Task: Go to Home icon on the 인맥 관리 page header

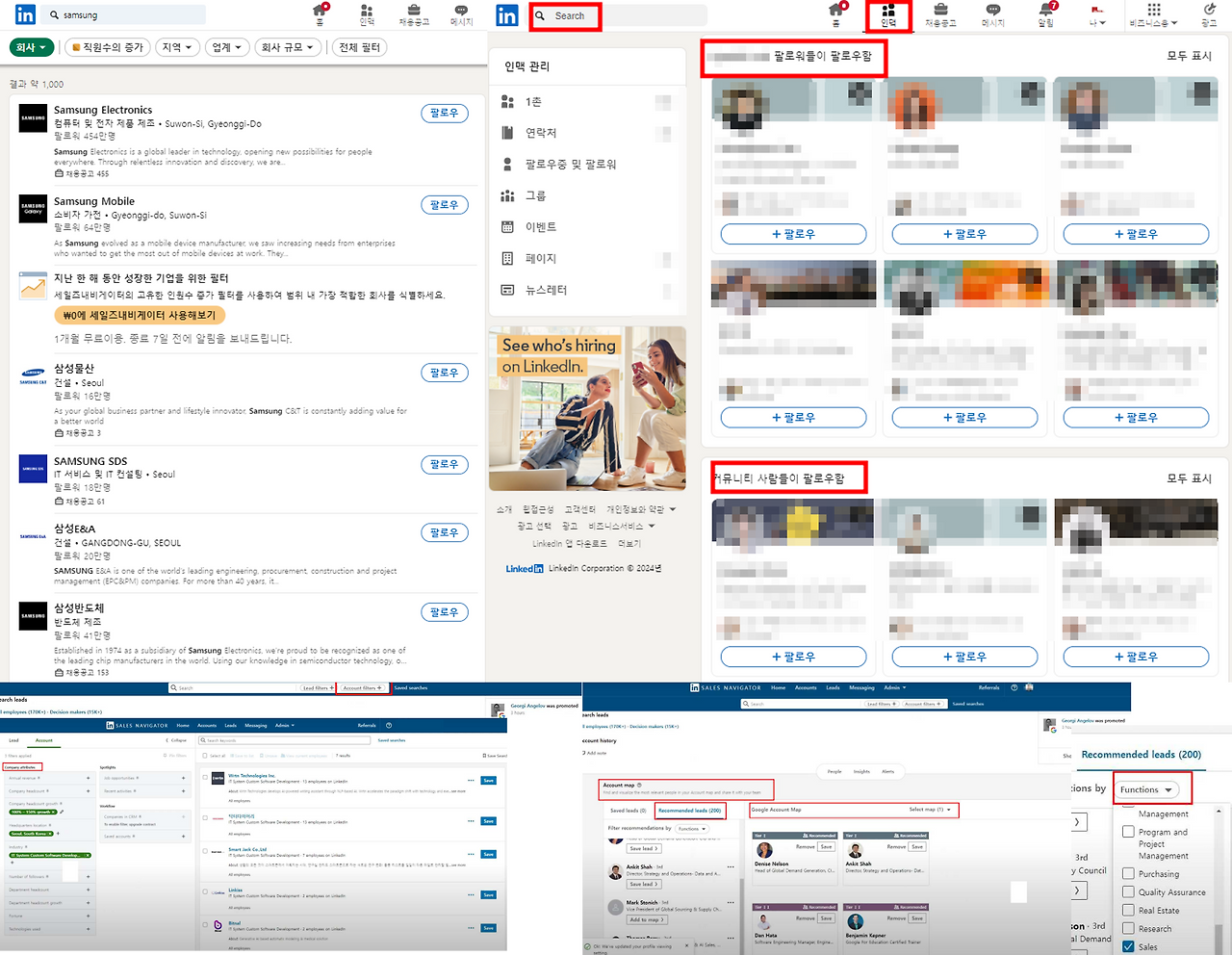Action: [x=836, y=13]
